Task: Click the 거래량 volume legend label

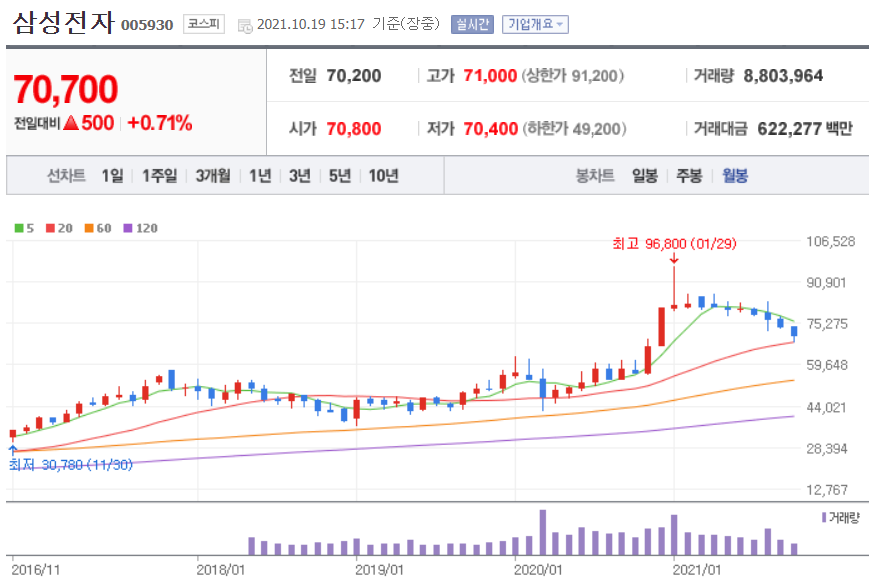Action: [x=844, y=518]
